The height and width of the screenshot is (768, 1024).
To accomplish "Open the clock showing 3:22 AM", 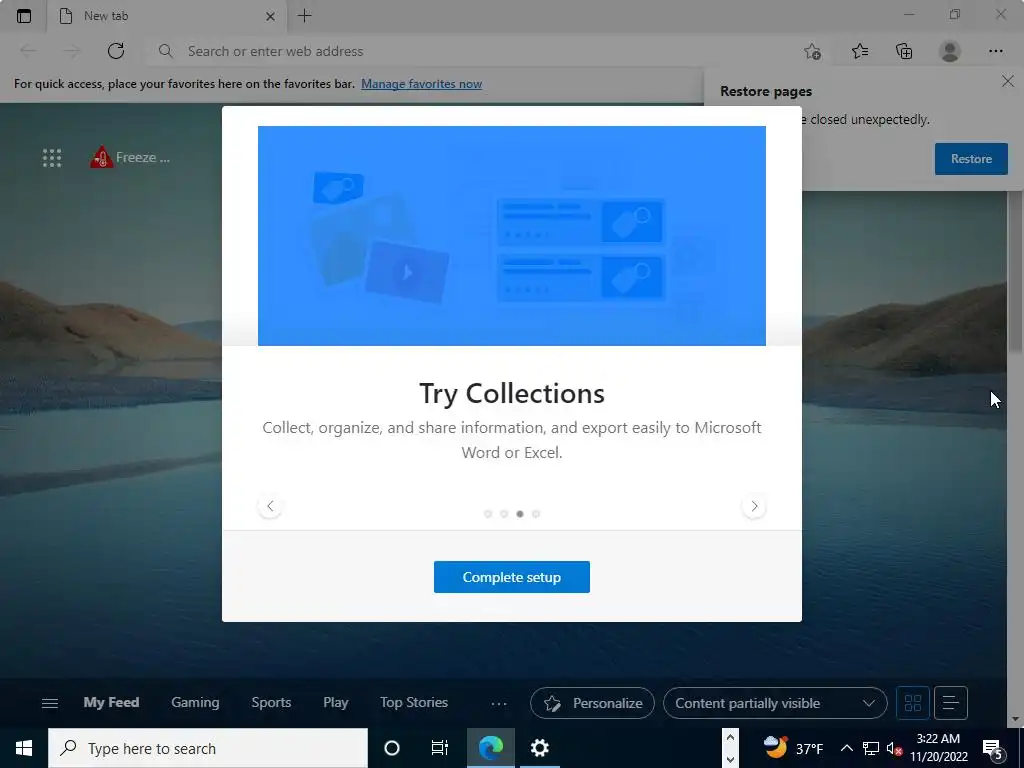I will pos(938,748).
